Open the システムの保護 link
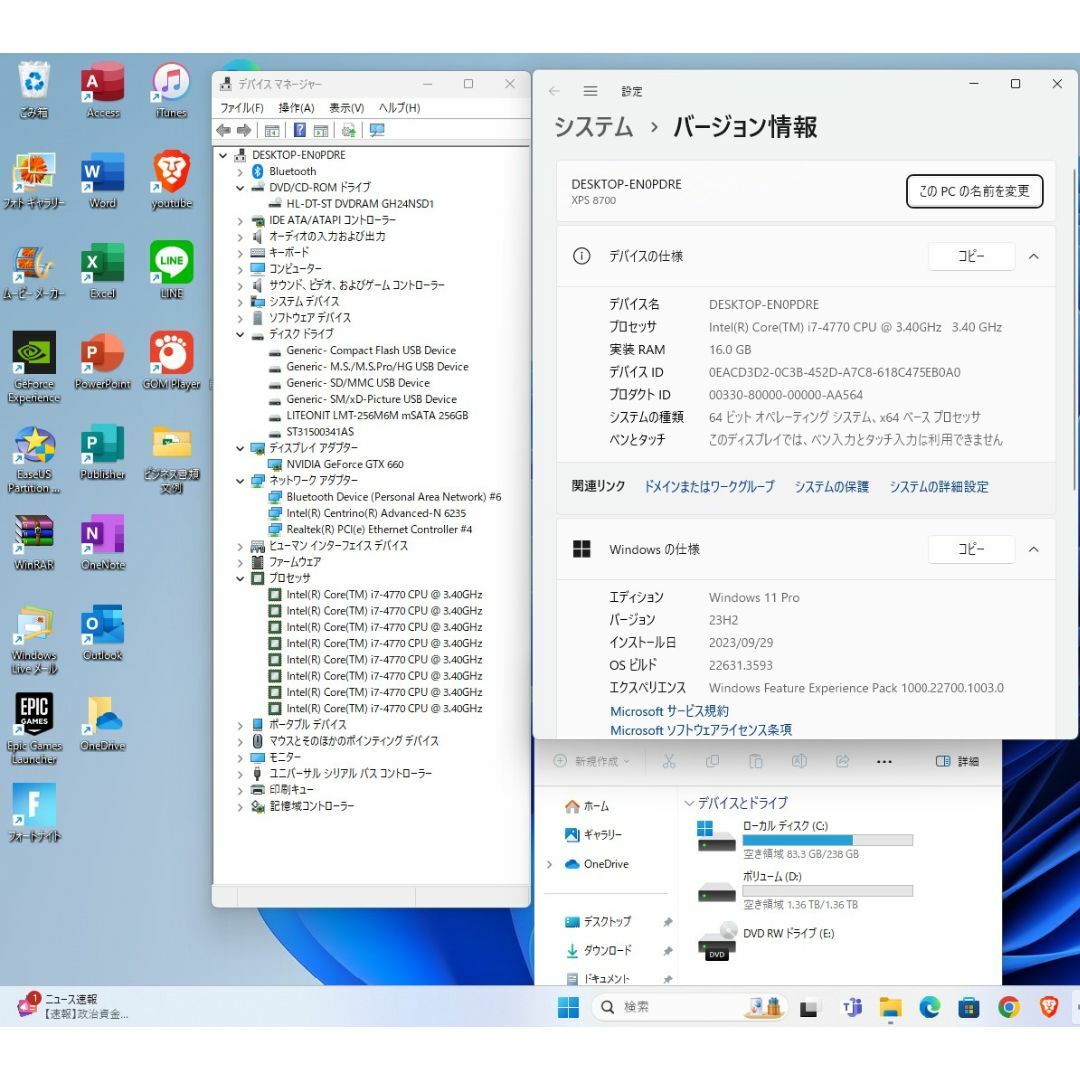Viewport: 1080px width, 1080px height. click(x=831, y=486)
